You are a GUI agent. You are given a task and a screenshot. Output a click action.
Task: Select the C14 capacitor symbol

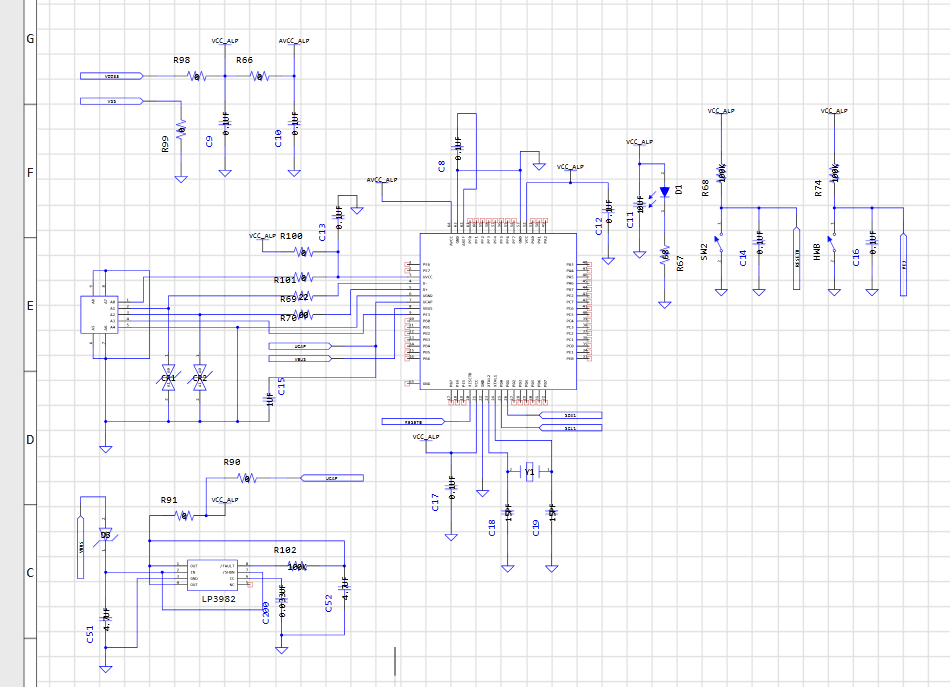pos(759,242)
